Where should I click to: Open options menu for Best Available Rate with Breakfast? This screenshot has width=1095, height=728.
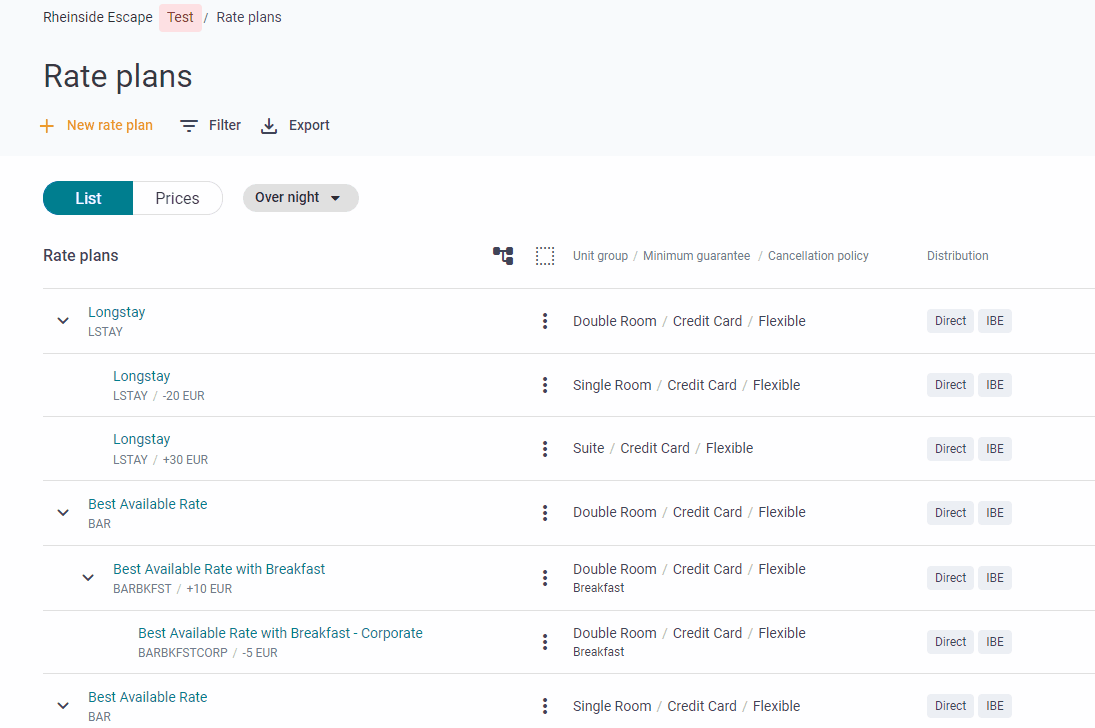point(545,578)
